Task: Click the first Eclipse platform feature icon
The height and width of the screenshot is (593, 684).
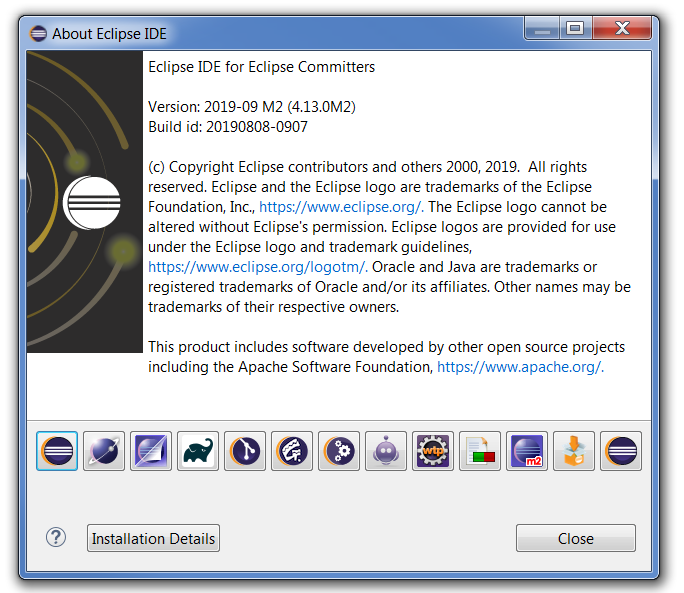Action: click(x=57, y=451)
